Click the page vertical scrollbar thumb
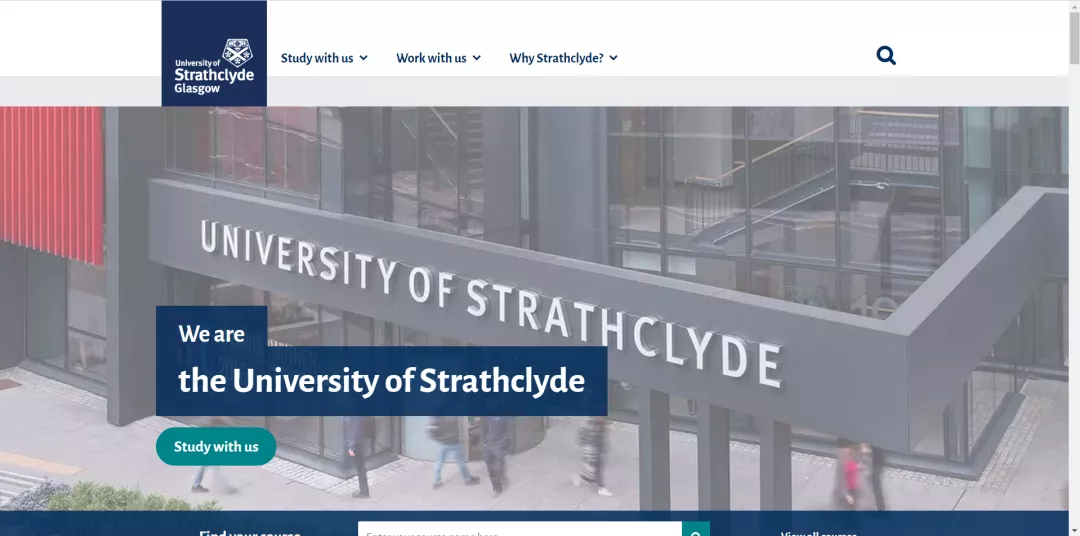 (1074, 39)
